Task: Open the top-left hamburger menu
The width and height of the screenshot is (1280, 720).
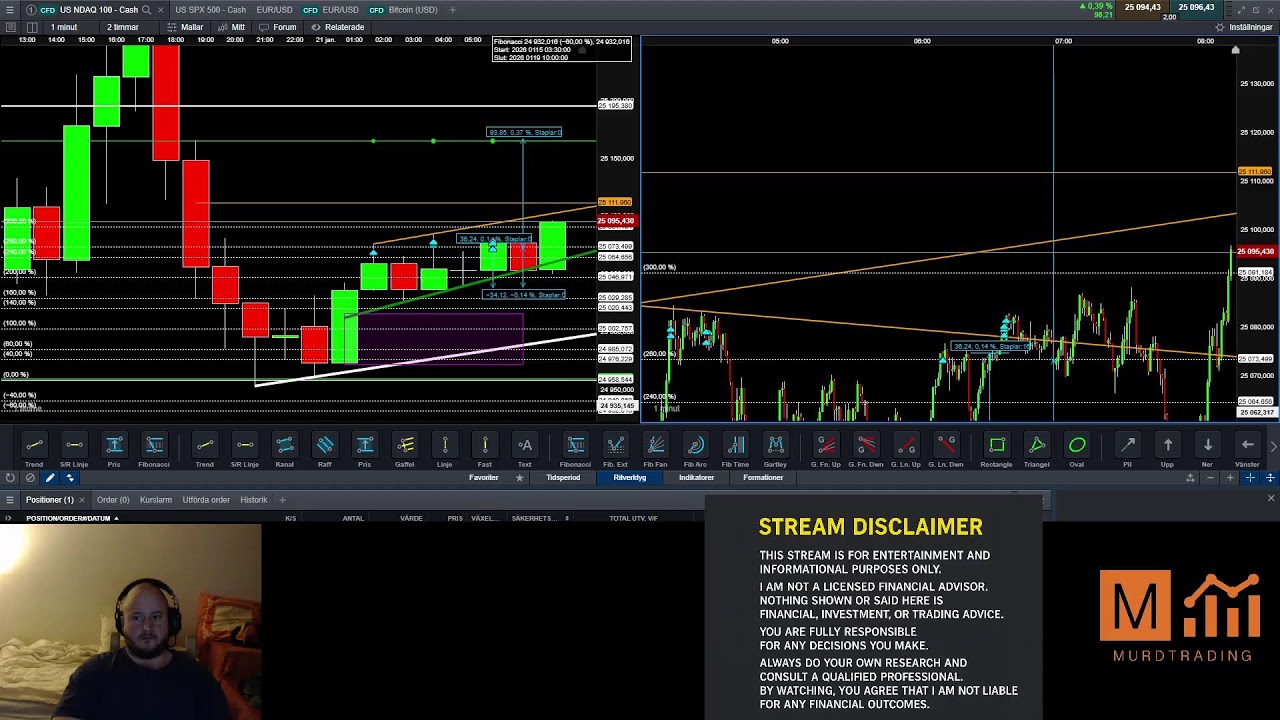Action: coord(8,10)
